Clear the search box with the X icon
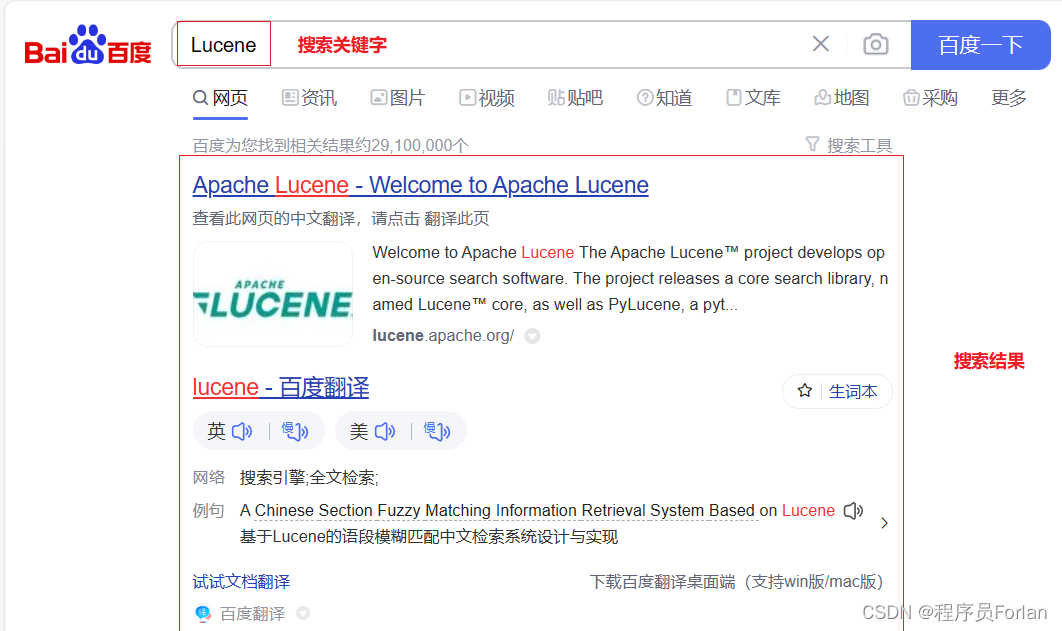Image resolution: width=1062 pixels, height=631 pixels. click(x=821, y=44)
